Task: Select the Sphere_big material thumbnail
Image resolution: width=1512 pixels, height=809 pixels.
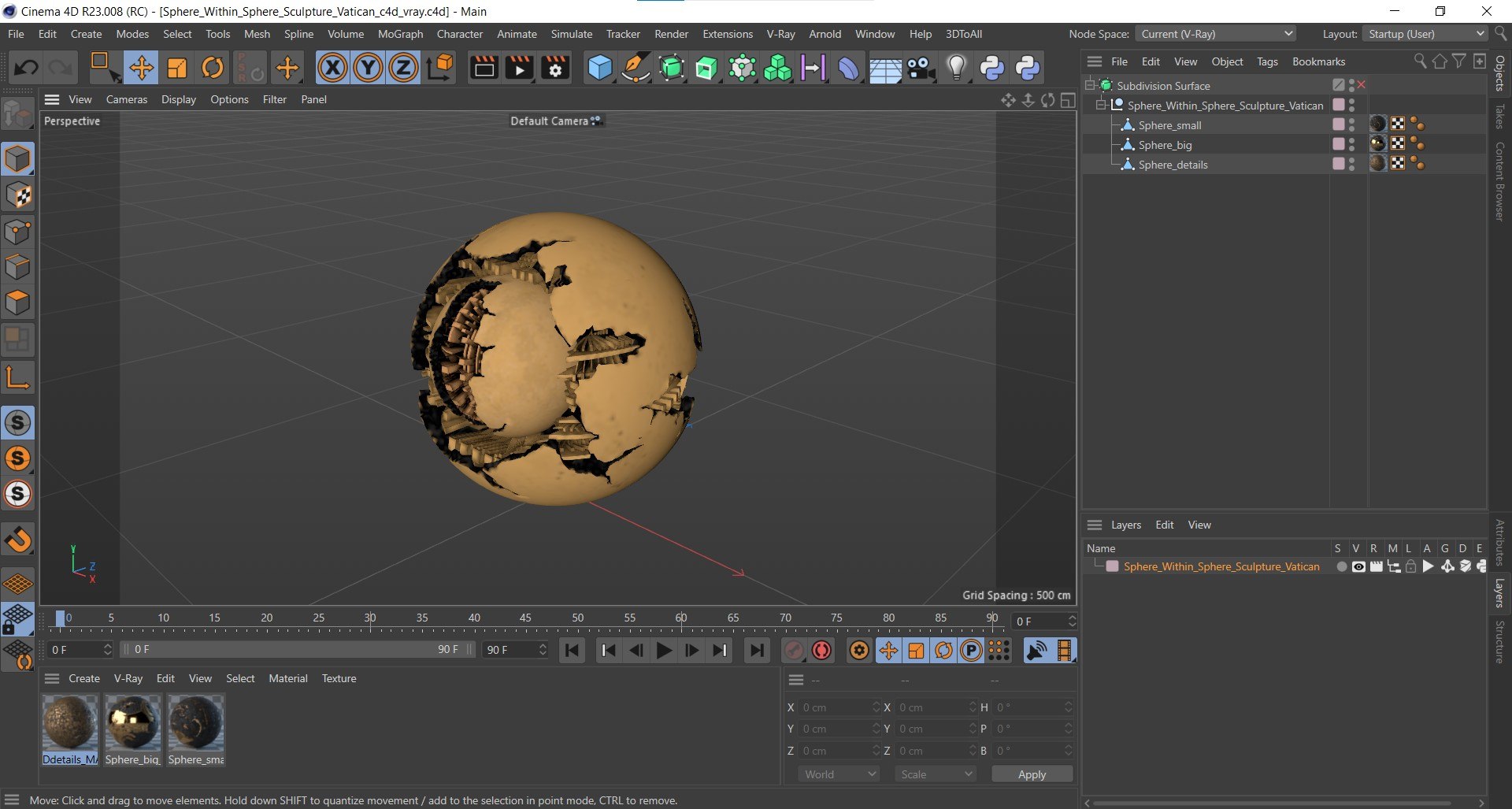Action: pyautogui.click(x=133, y=722)
